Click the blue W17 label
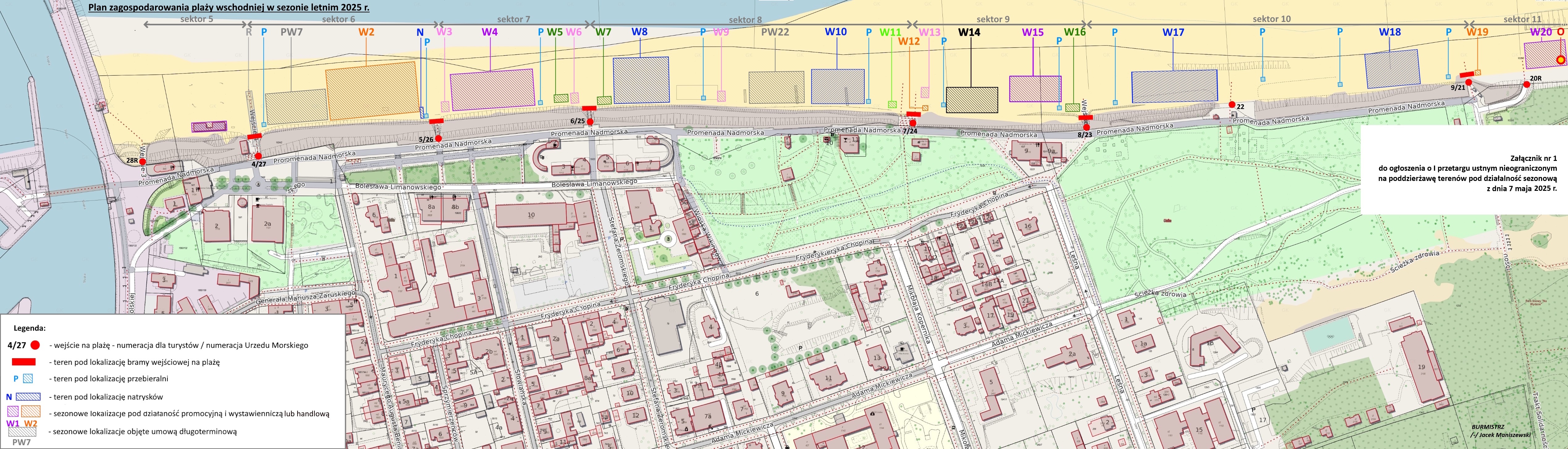 point(1173,31)
